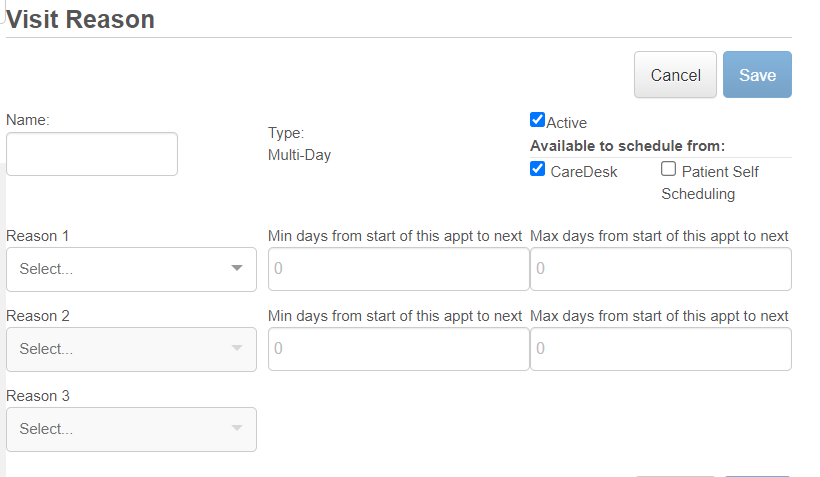Click the Cancel button
820x477 pixels.
[x=675, y=75]
